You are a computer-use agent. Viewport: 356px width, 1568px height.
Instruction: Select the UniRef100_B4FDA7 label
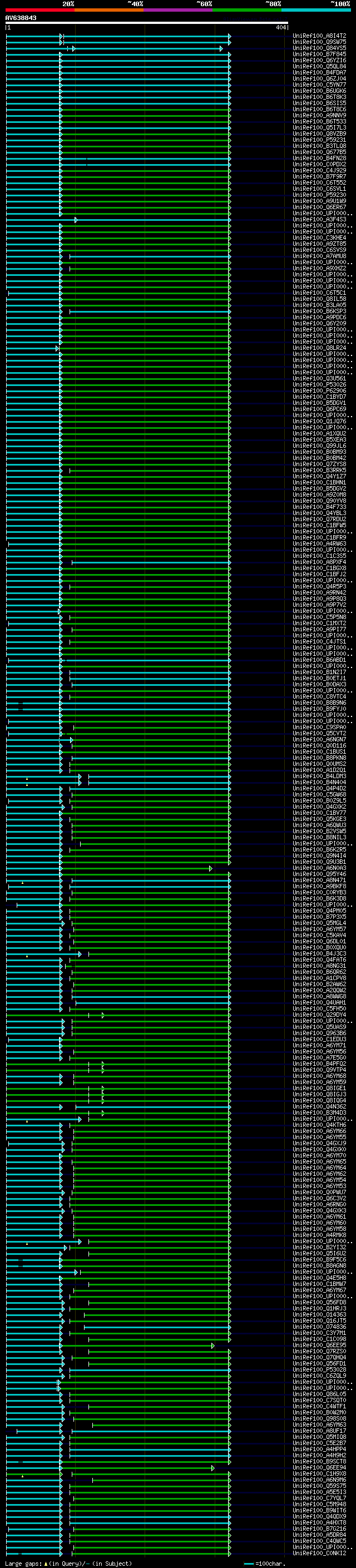(x=319, y=72)
